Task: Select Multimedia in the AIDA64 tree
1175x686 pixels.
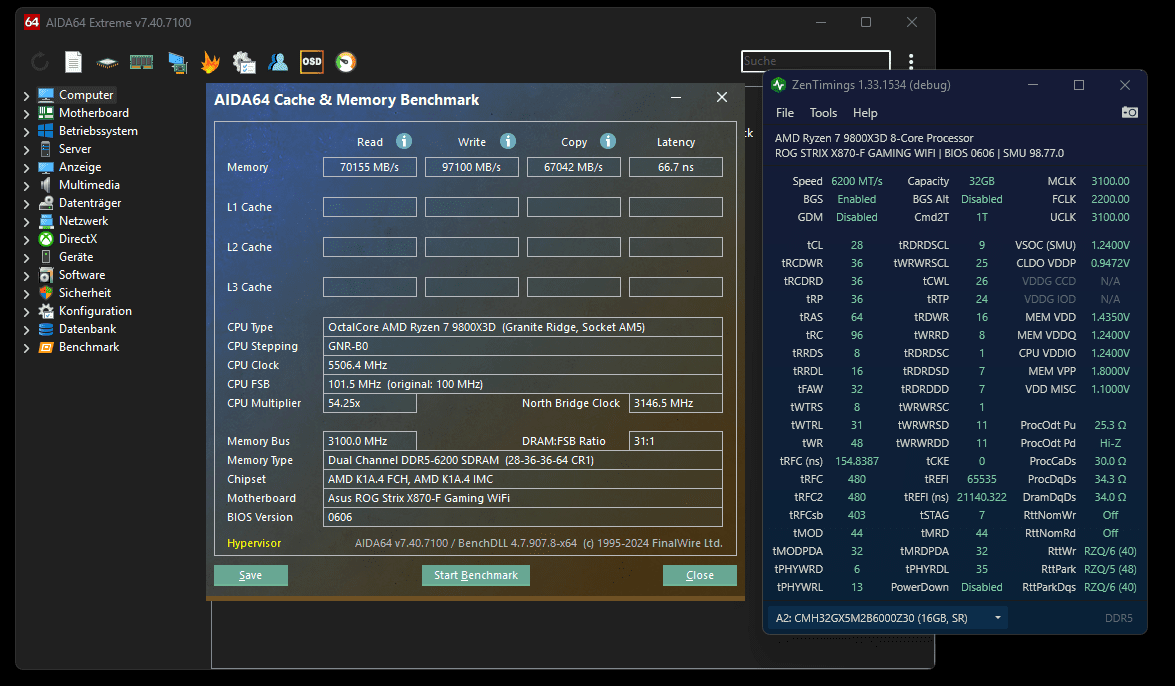Action: click(89, 185)
